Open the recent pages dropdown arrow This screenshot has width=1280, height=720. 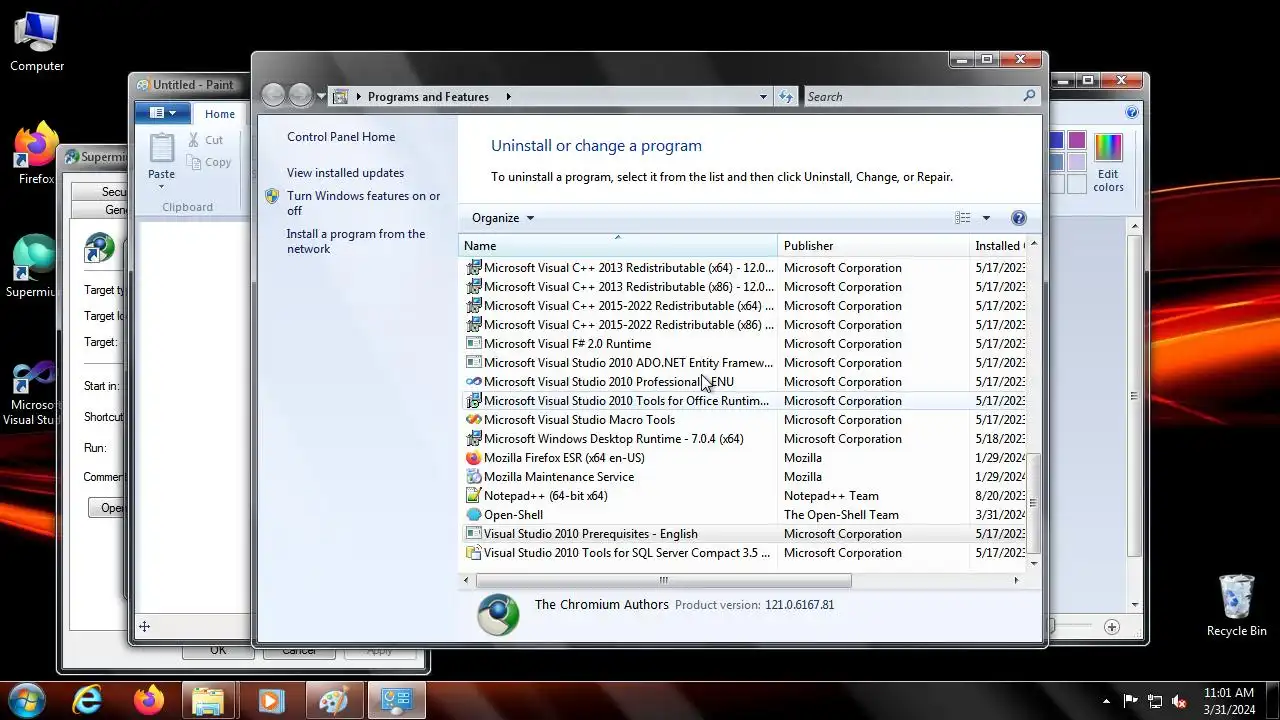321,96
